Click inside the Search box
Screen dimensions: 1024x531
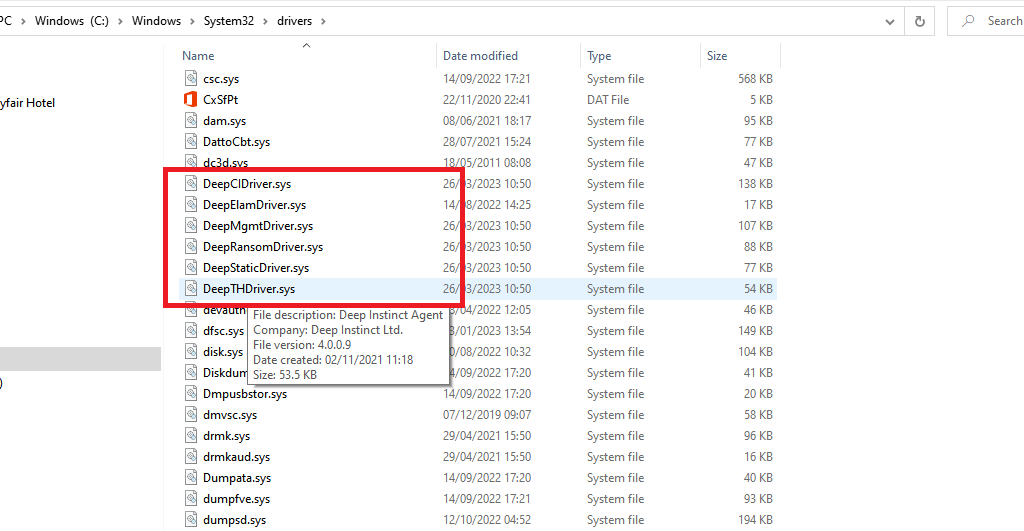[986, 22]
